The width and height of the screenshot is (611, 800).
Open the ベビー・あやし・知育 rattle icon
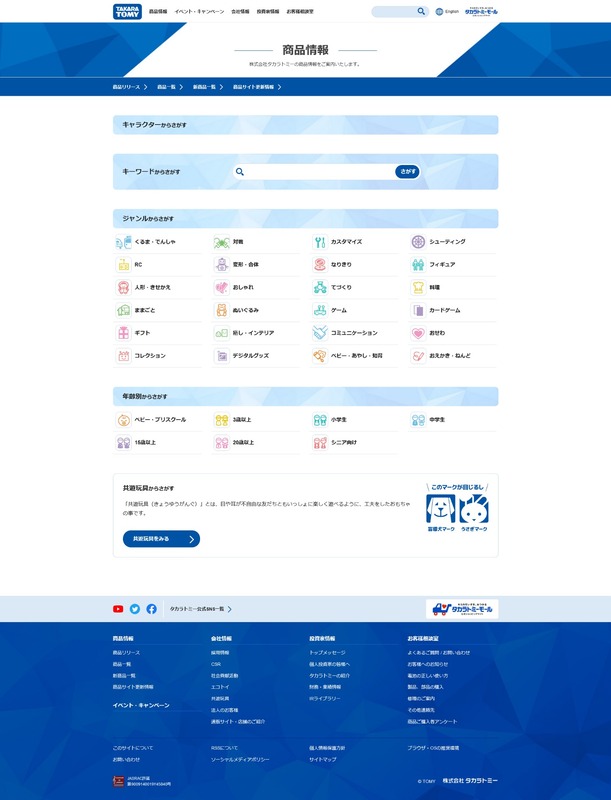[320, 356]
